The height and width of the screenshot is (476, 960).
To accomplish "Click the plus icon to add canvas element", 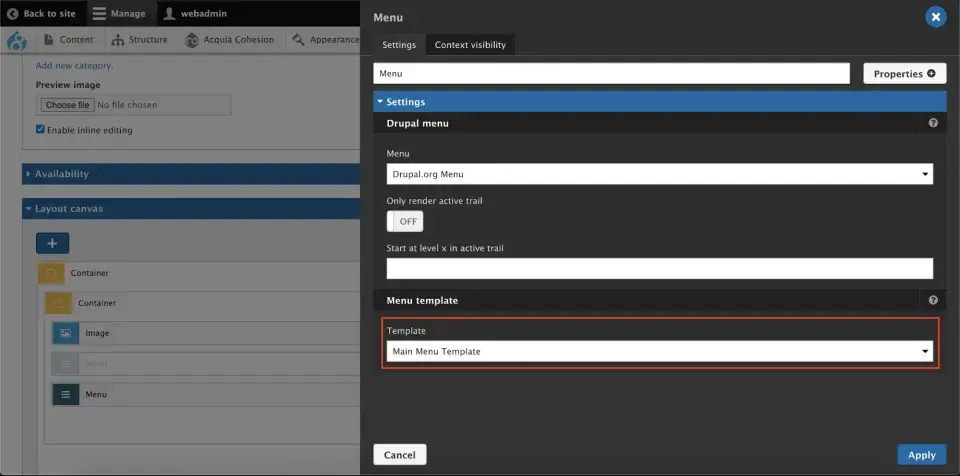I will point(53,243).
